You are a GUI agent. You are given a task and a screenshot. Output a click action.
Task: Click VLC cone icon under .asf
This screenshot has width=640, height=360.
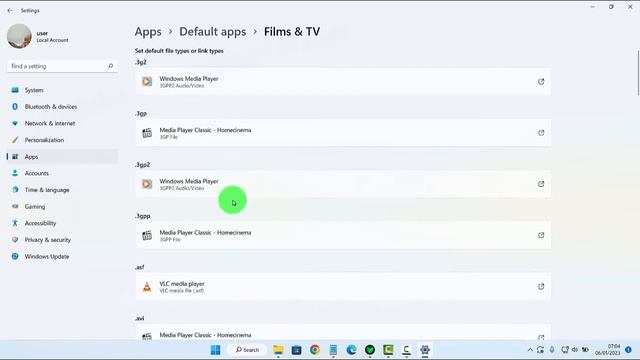[147, 287]
